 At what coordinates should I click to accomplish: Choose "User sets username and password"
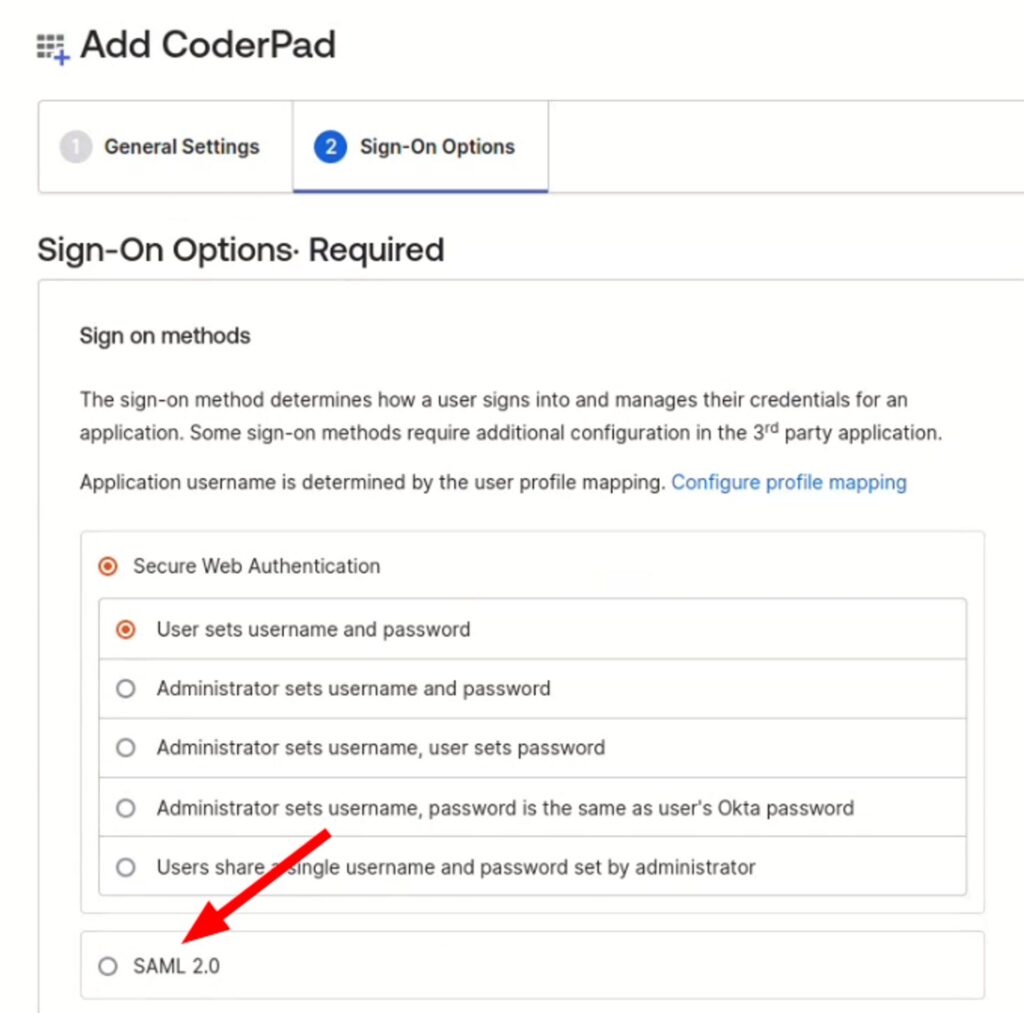[125, 630]
